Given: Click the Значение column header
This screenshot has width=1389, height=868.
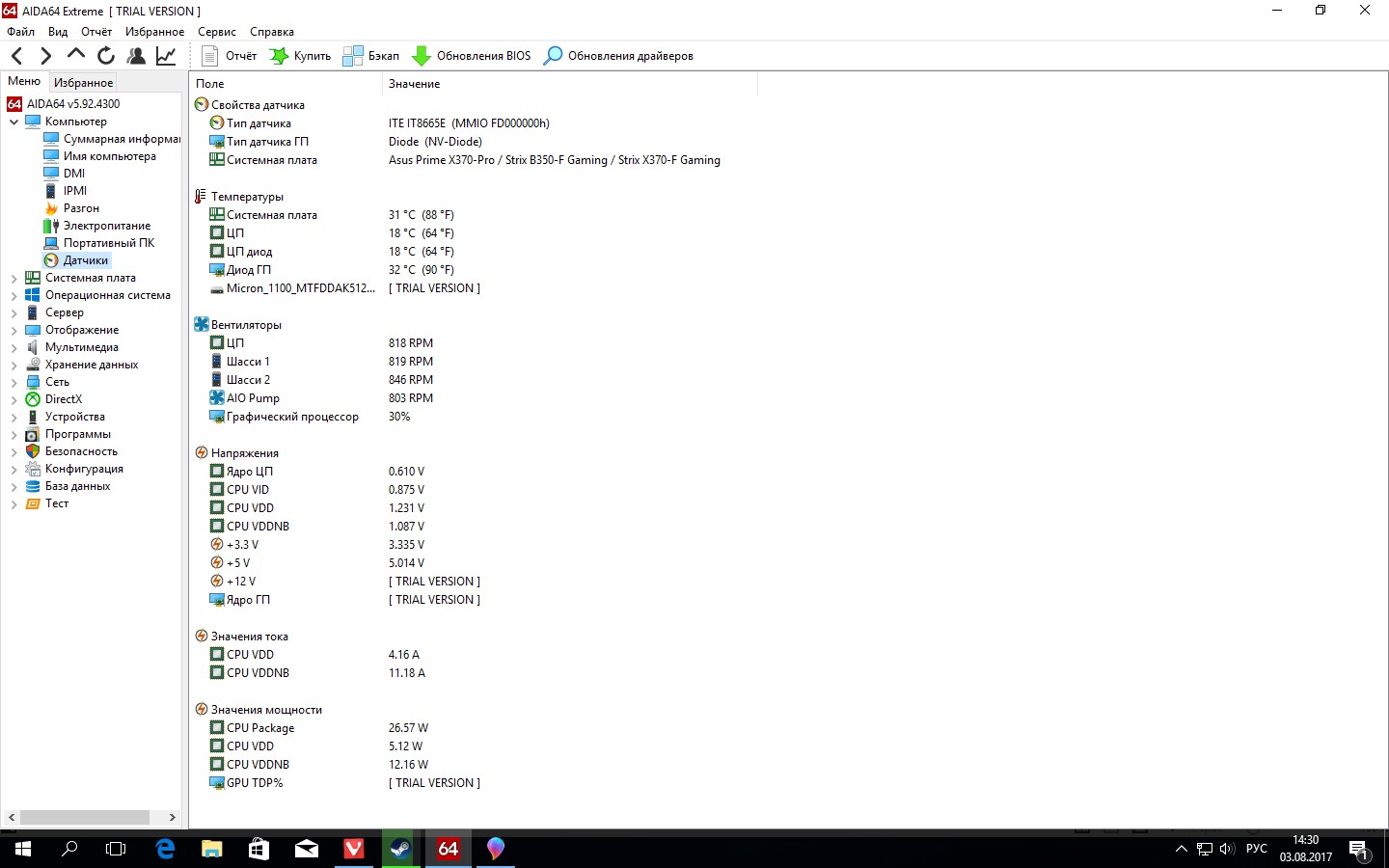Looking at the screenshot, I should (570, 84).
